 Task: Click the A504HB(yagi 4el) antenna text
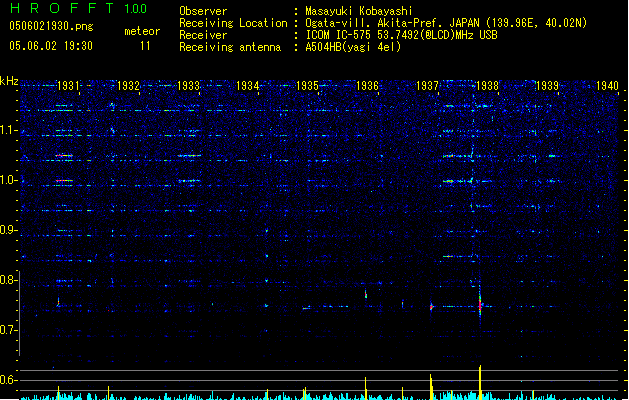pyautogui.click(x=353, y=47)
